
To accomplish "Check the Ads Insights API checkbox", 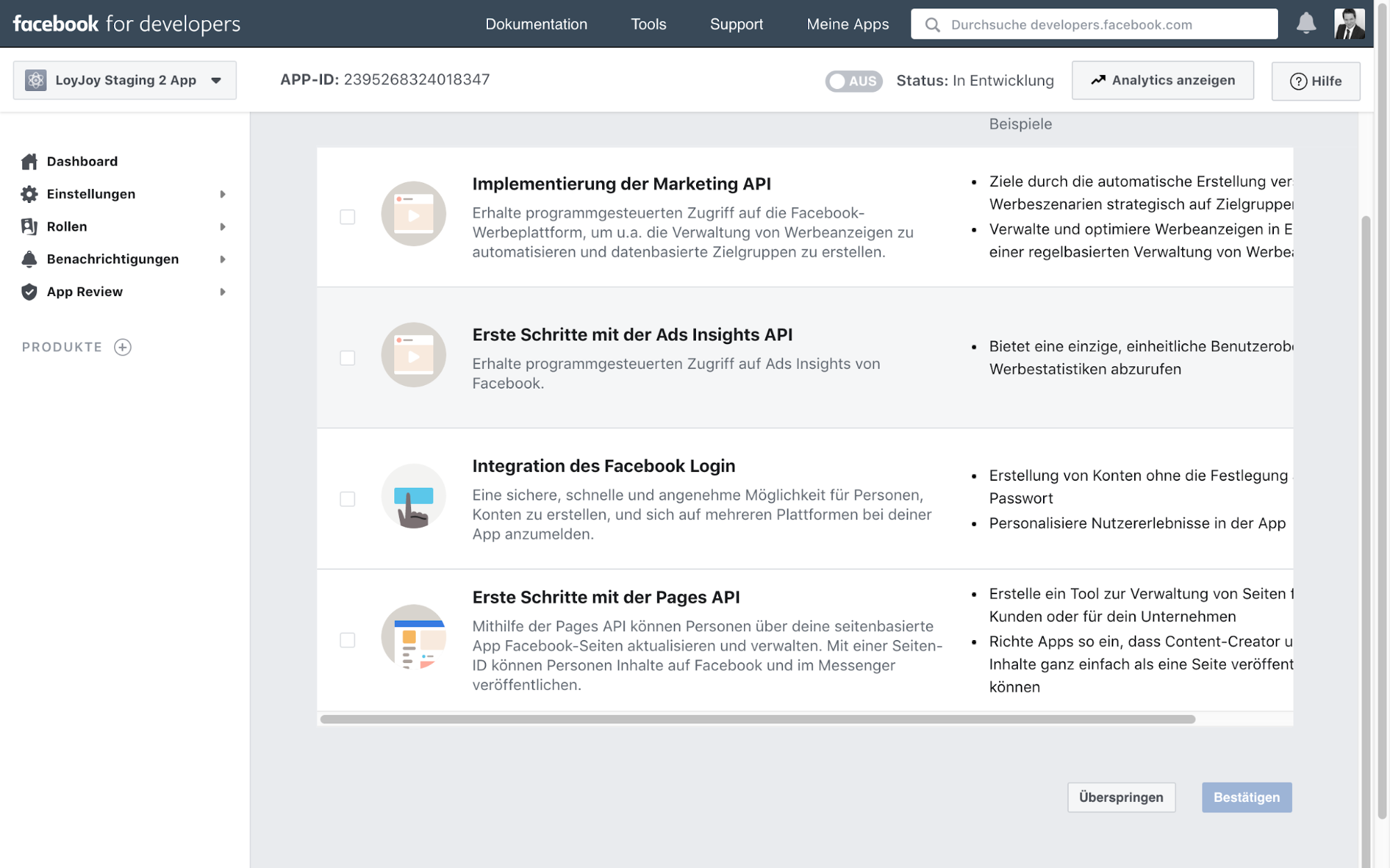I will coord(348,358).
